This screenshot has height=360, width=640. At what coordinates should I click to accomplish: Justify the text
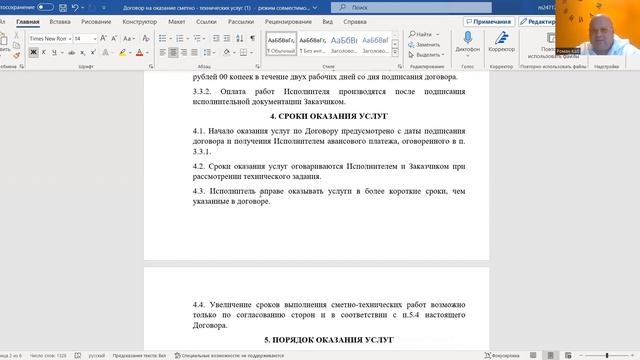coord(194,52)
